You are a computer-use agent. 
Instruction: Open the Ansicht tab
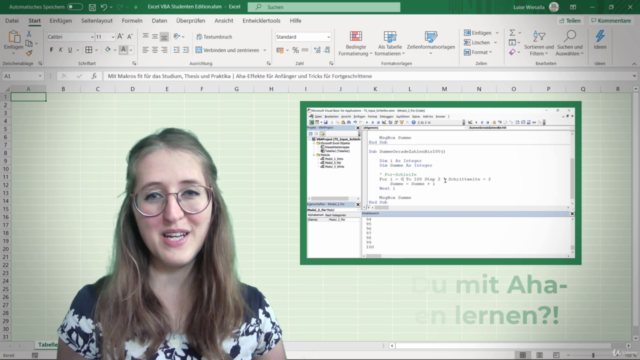pyautogui.click(x=224, y=20)
